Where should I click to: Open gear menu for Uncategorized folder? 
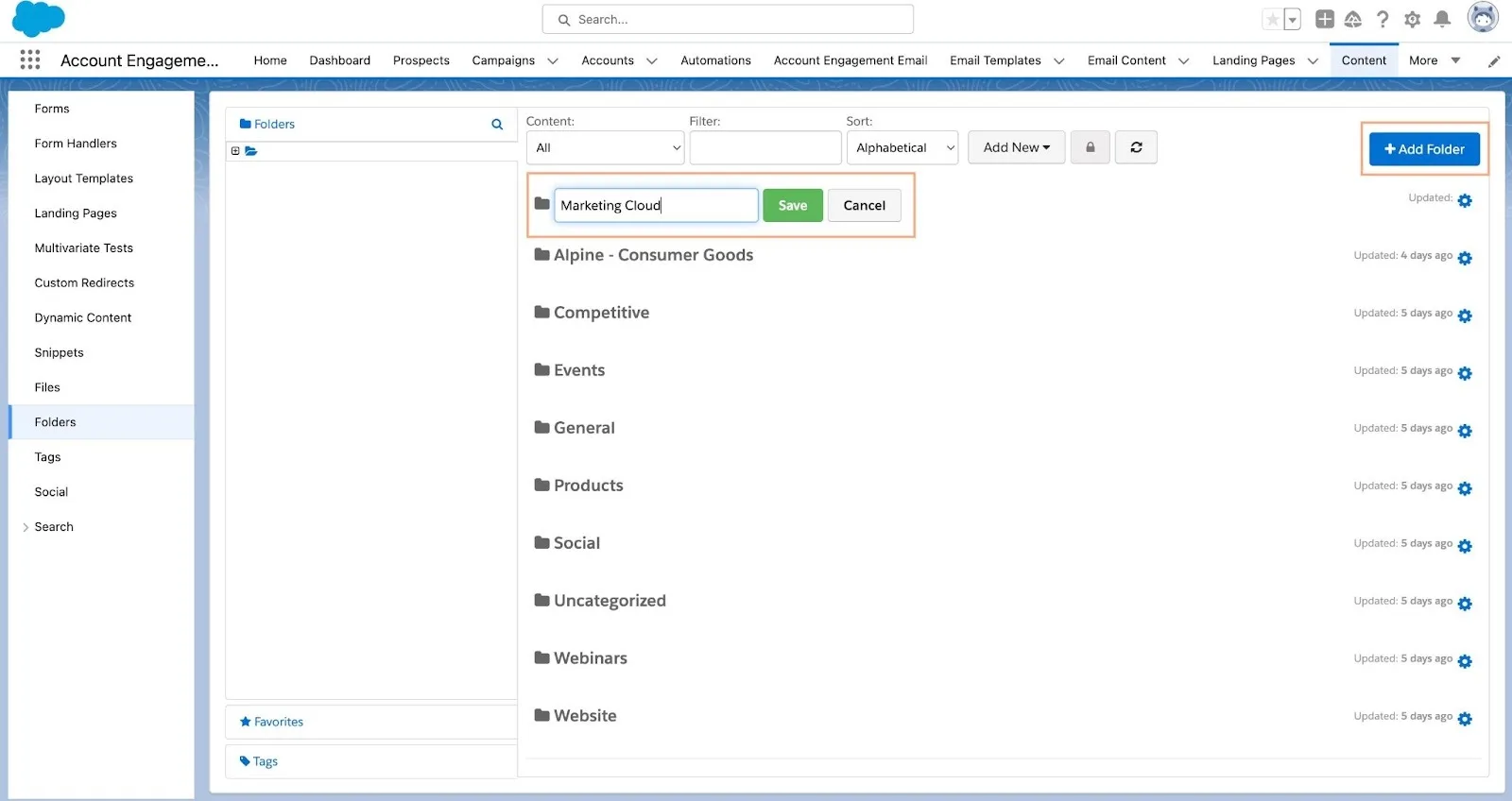[1465, 604]
